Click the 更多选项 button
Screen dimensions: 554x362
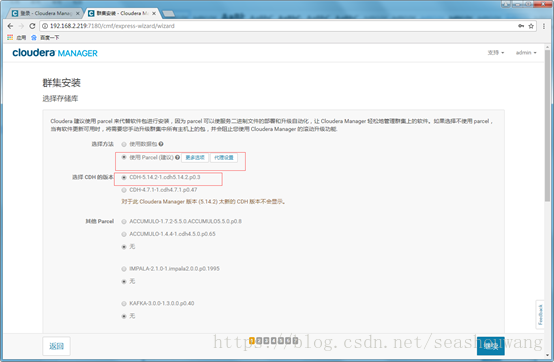click(195, 158)
